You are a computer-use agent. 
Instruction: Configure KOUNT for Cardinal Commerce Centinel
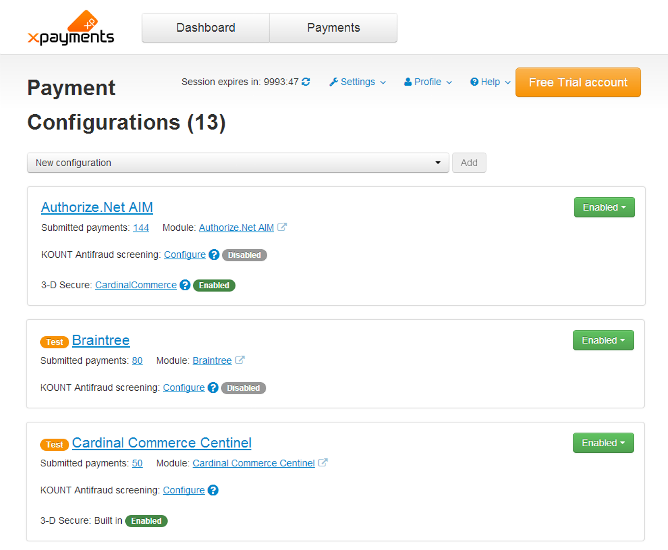[184, 490]
